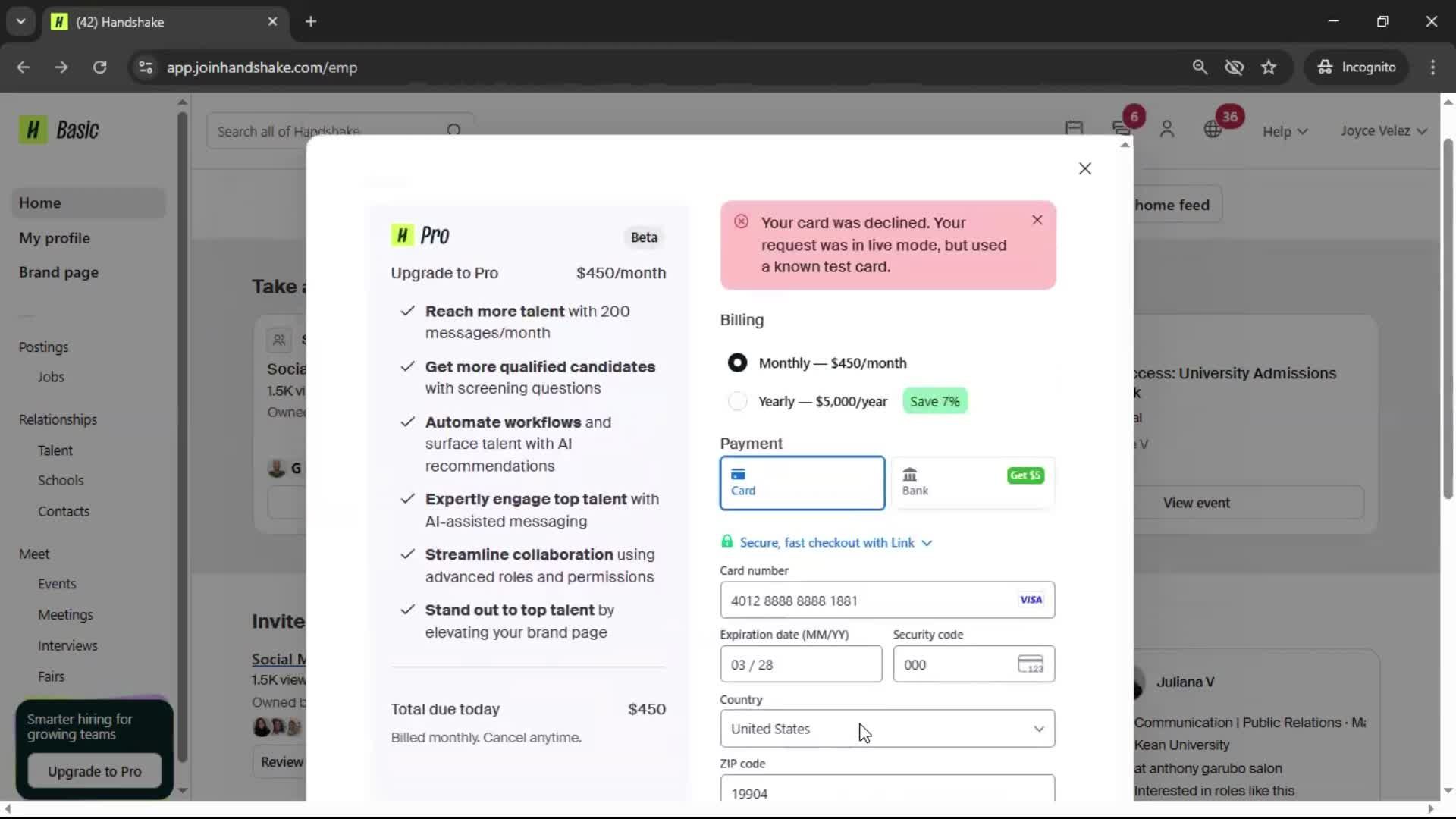Open Meetings in sidebar

click(65, 615)
